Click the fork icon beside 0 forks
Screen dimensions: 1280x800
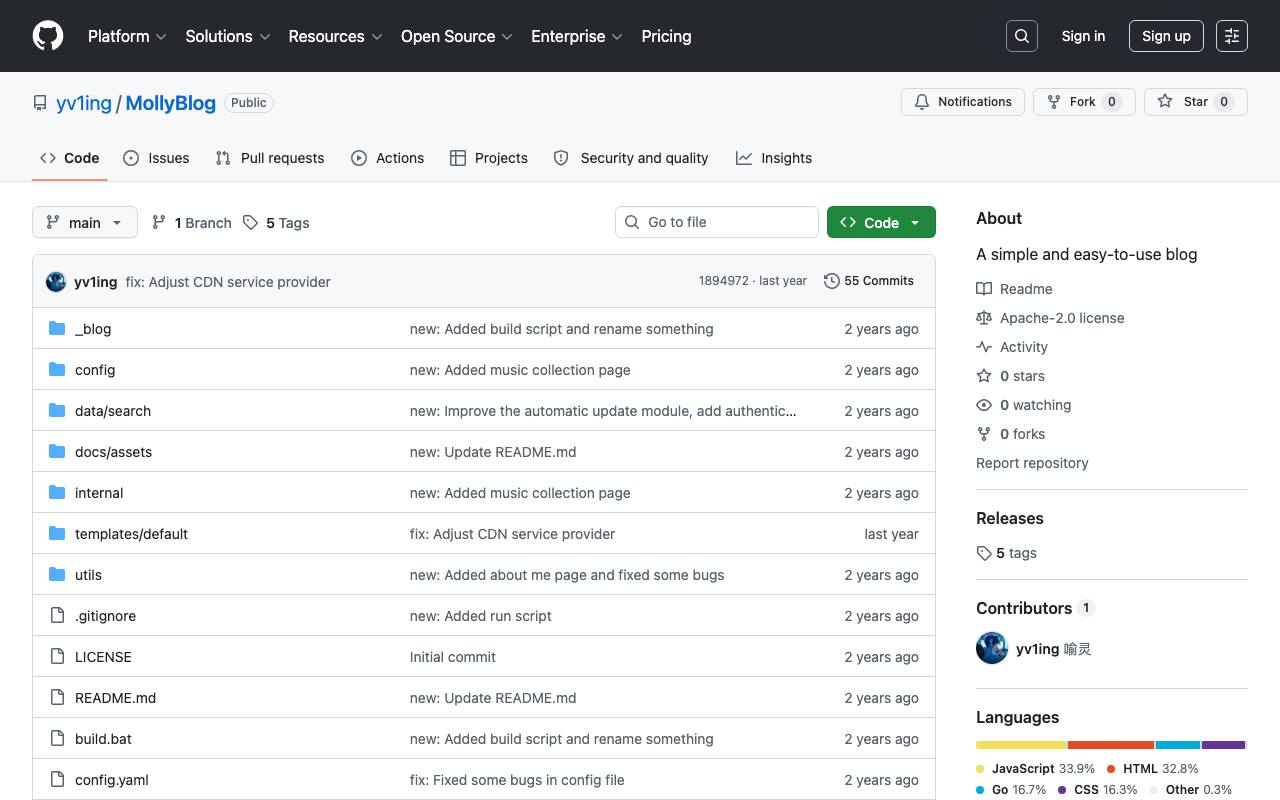coord(984,434)
